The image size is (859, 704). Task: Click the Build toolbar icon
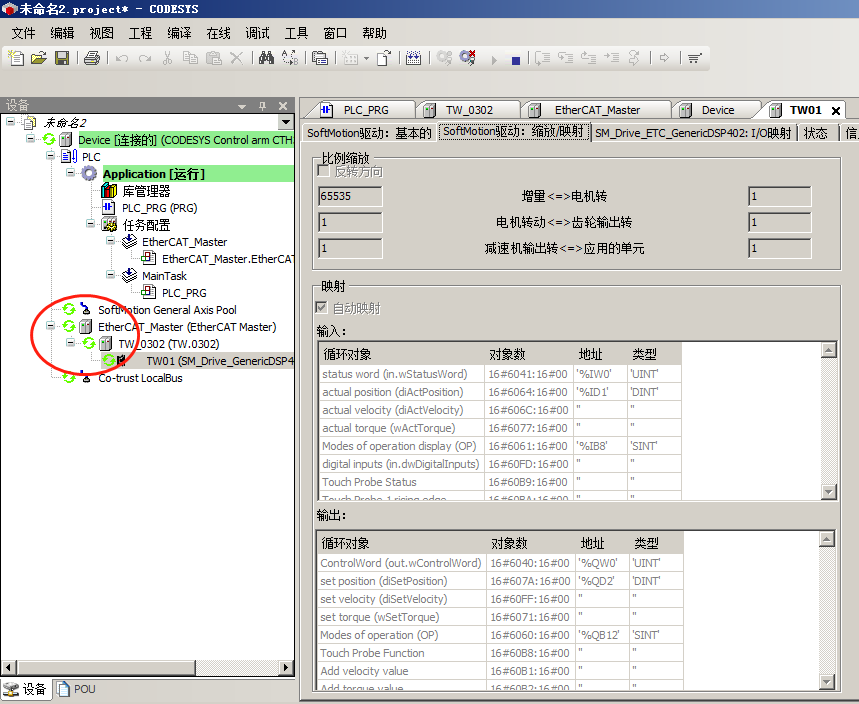414,58
